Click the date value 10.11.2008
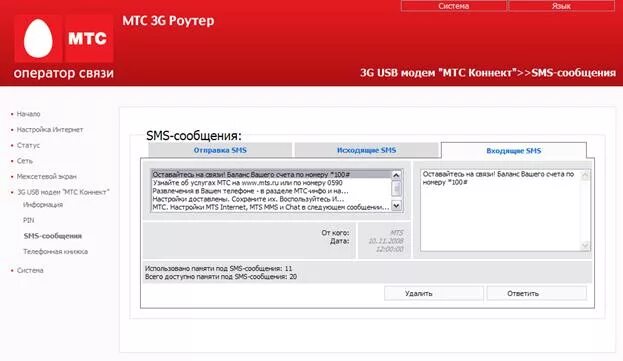 click(386, 241)
